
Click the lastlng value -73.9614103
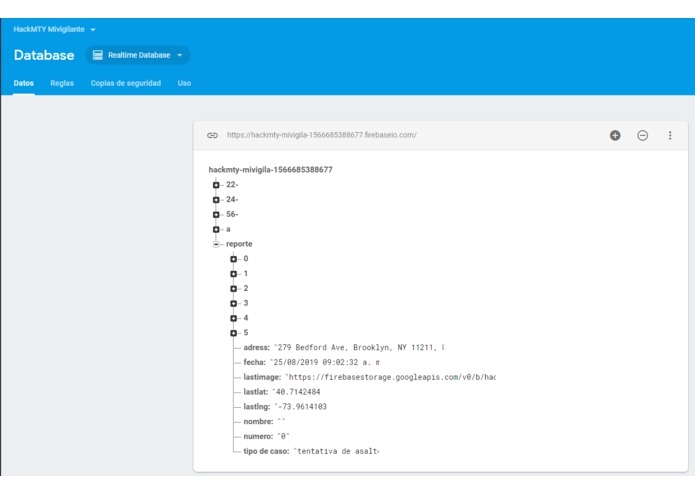click(300, 407)
